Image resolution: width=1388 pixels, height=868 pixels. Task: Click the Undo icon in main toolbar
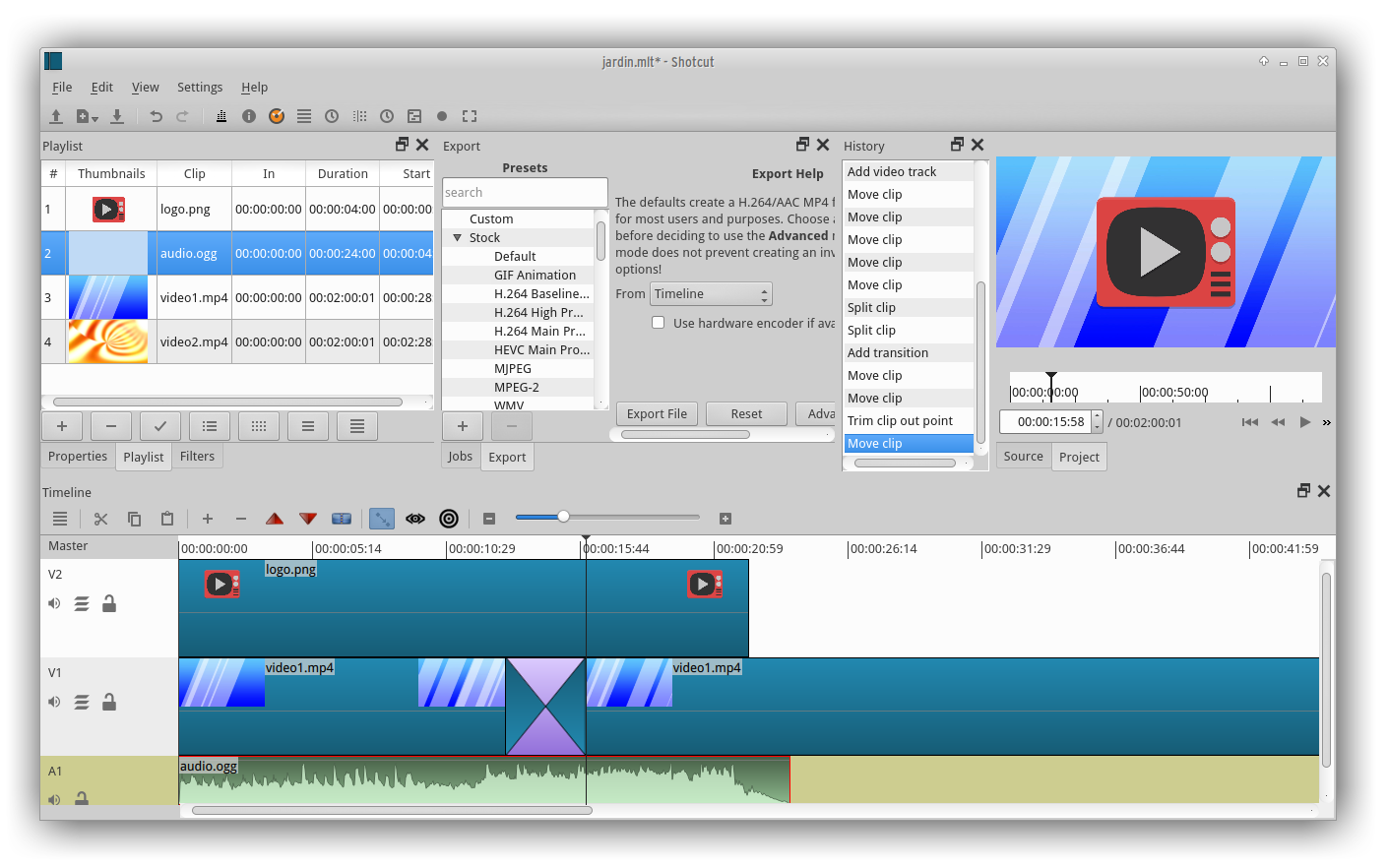pos(156,116)
